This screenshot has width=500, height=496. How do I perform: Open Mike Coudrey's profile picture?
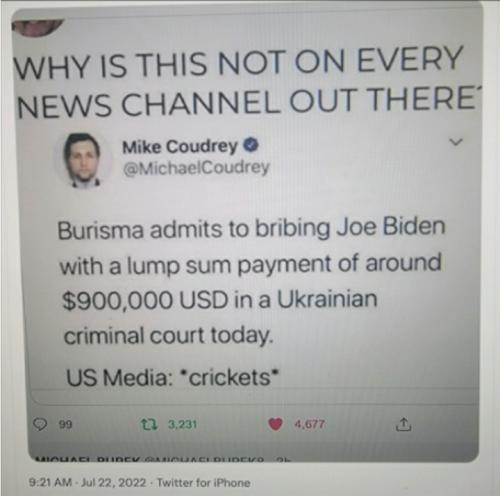pyautogui.click(x=82, y=161)
